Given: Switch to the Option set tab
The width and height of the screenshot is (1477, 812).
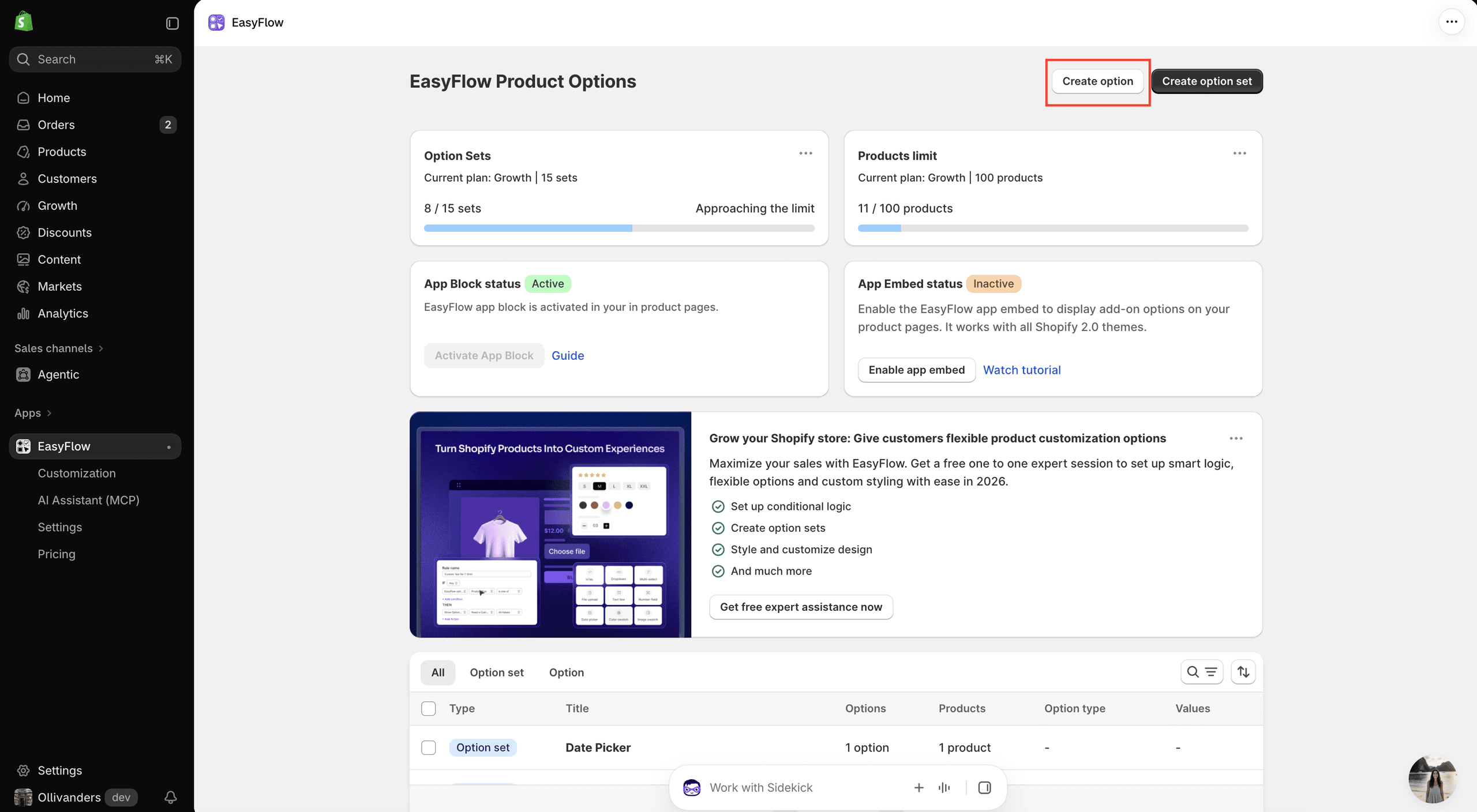Looking at the screenshot, I should coord(497,672).
